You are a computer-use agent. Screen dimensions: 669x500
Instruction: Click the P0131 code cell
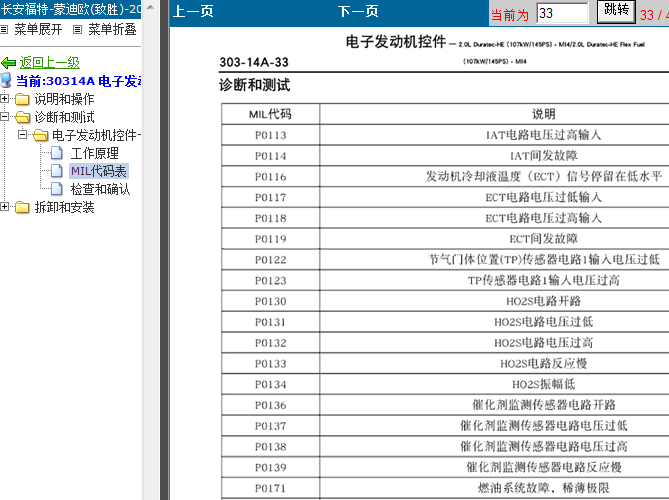(270, 322)
